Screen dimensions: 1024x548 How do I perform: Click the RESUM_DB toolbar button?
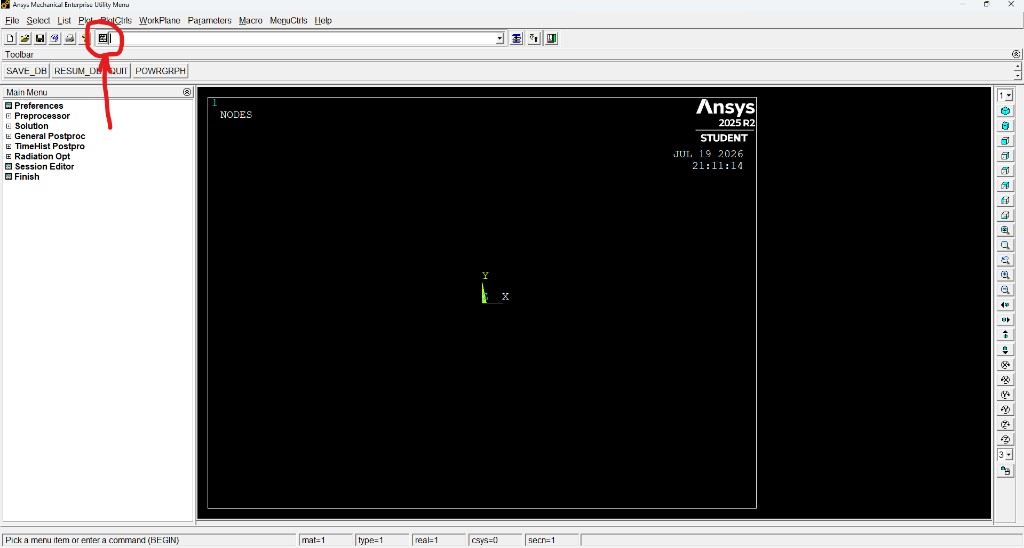[x=77, y=71]
